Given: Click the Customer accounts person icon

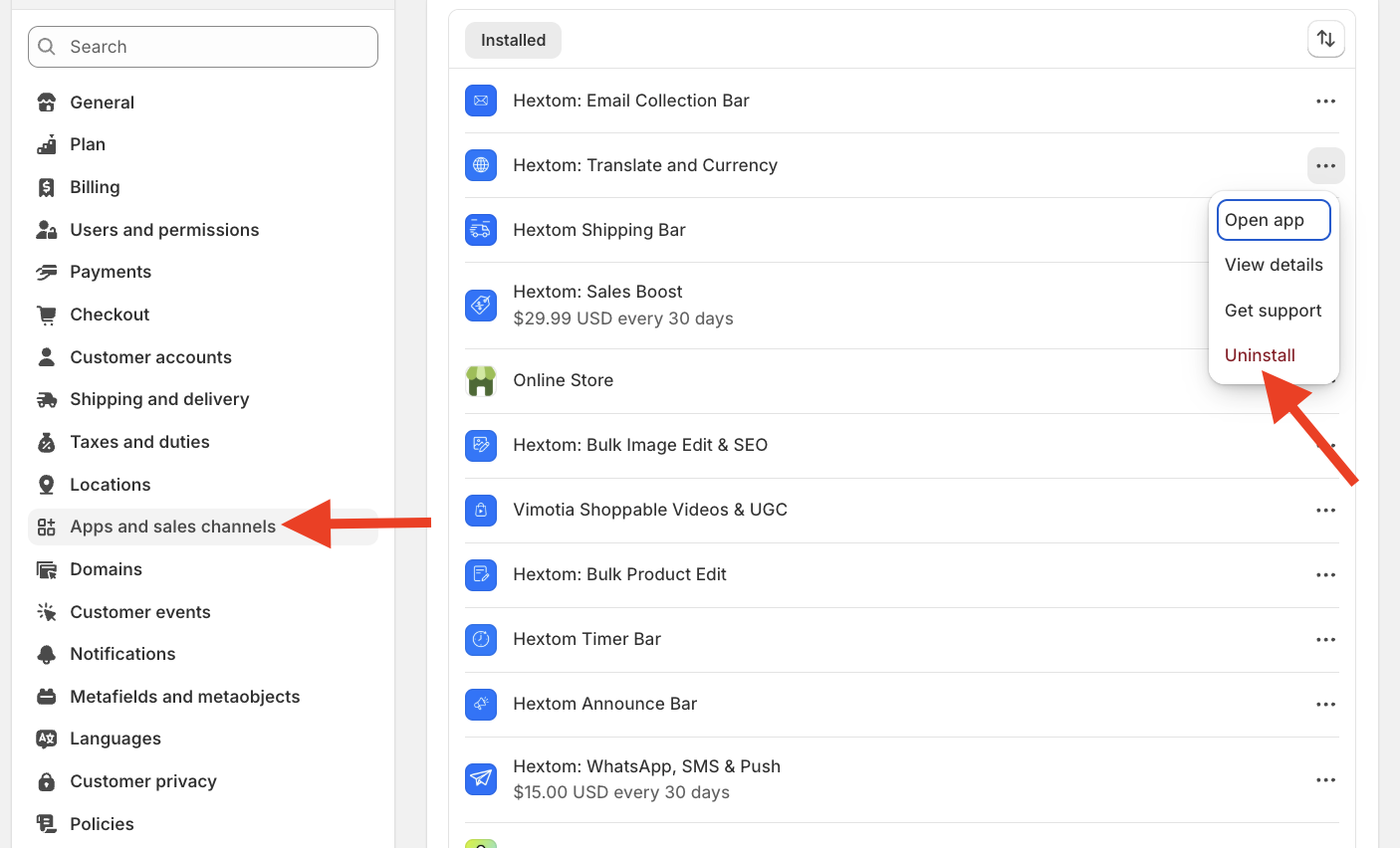Looking at the screenshot, I should (x=47, y=357).
